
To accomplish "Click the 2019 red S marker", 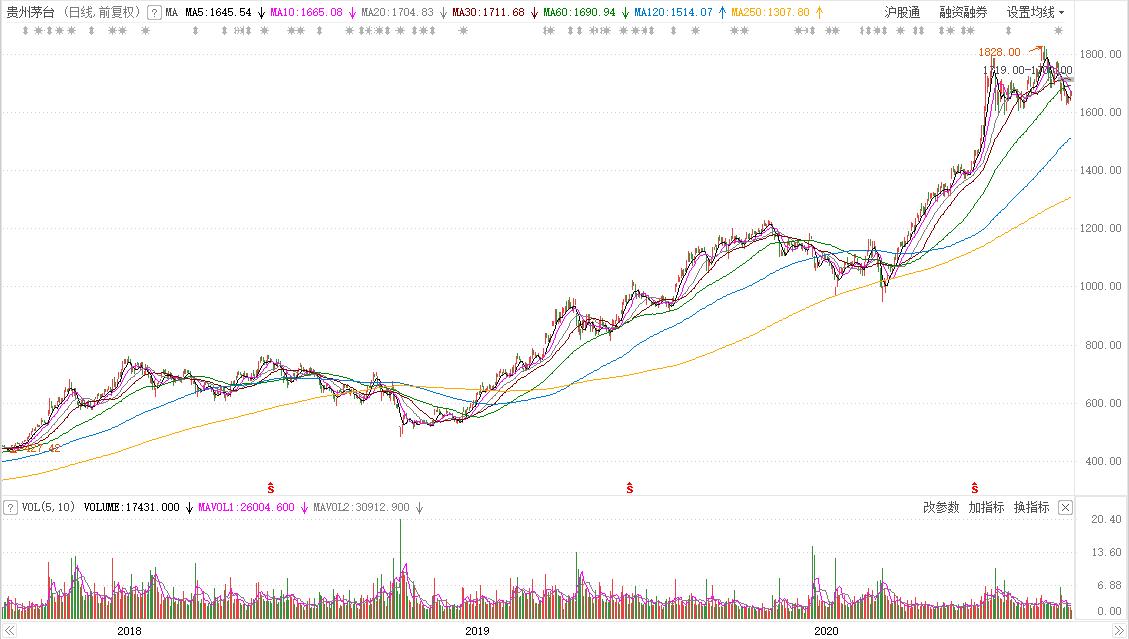I will 629,488.
